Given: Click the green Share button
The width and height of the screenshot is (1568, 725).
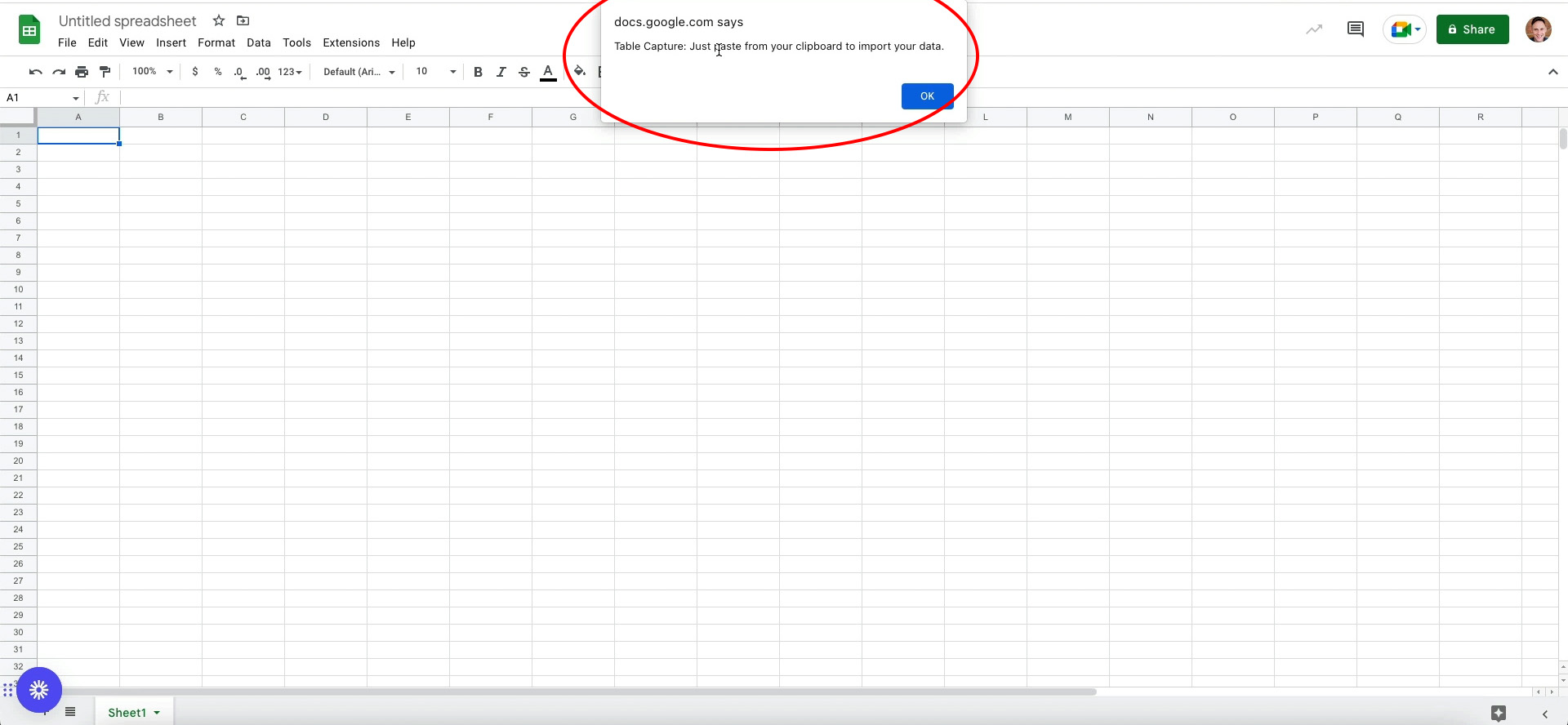Looking at the screenshot, I should (1472, 29).
